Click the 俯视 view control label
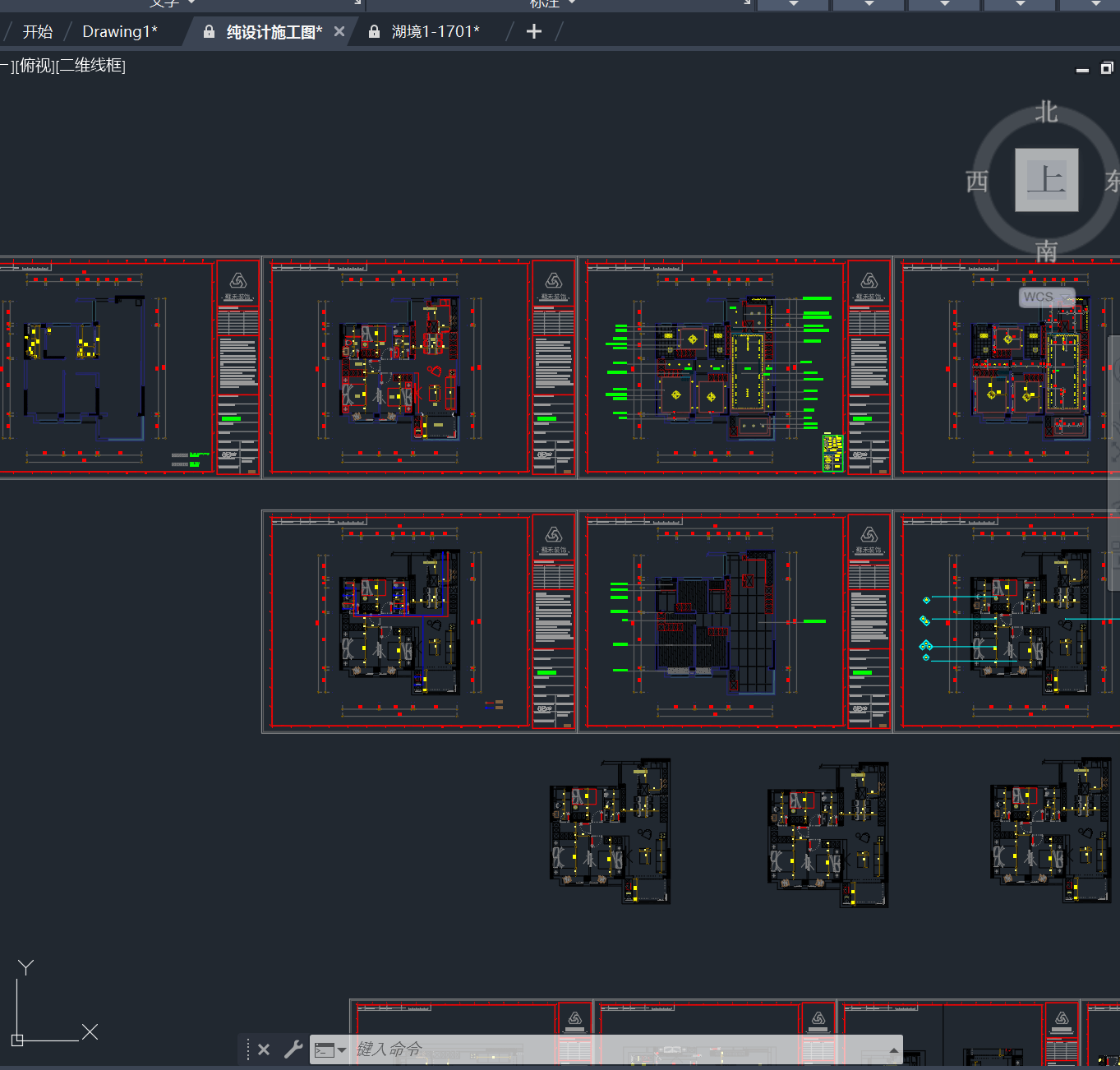1120x1070 pixels. (x=35, y=66)
